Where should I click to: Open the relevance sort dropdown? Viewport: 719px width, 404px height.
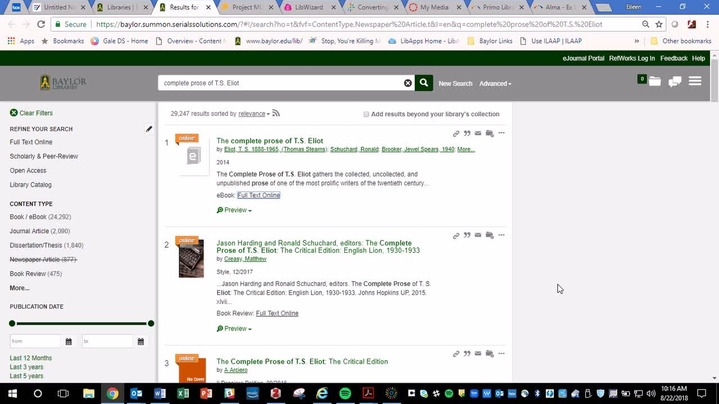[254, 114]
